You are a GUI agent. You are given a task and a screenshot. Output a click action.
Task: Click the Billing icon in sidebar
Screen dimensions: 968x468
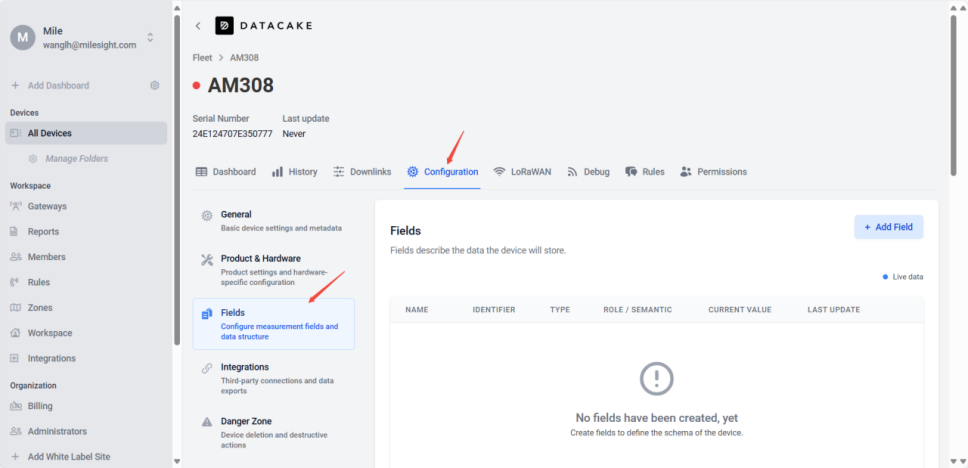click(x=16, y=406)
